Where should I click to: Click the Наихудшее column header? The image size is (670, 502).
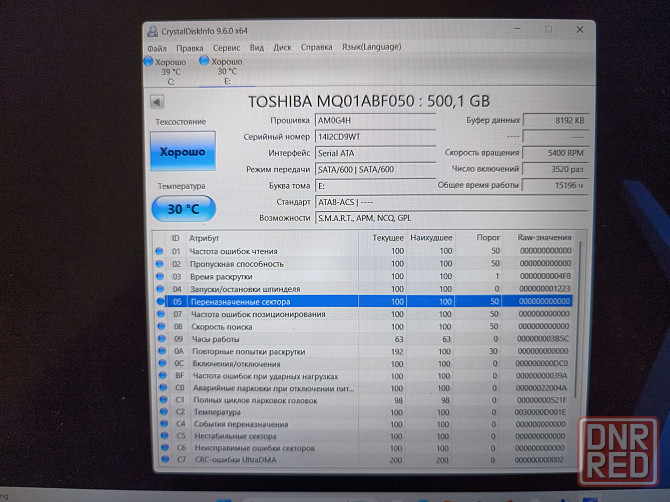point(430,238)
